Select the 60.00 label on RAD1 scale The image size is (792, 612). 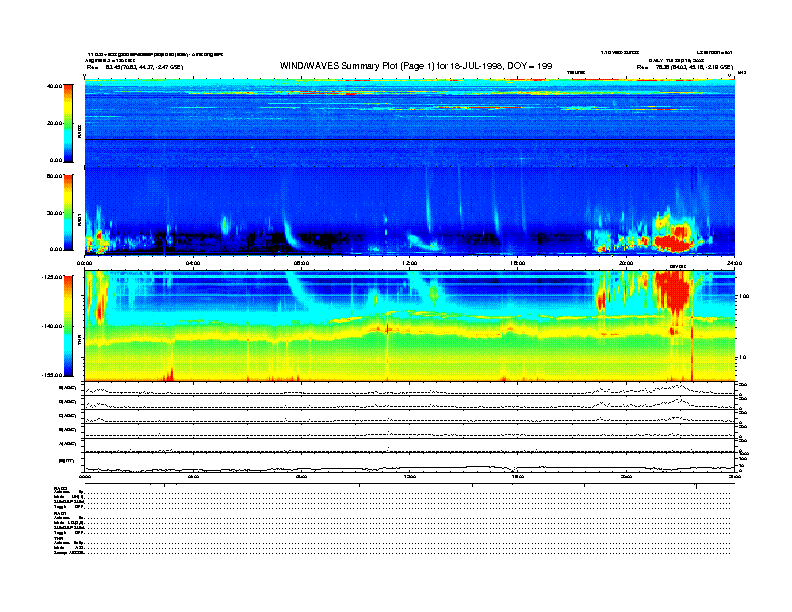point(54,176)
